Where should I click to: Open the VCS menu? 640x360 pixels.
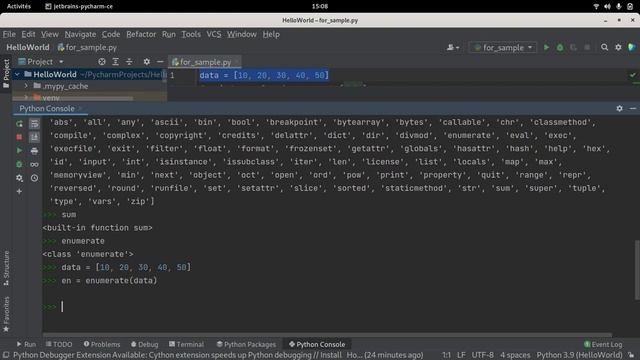point(213,34)
